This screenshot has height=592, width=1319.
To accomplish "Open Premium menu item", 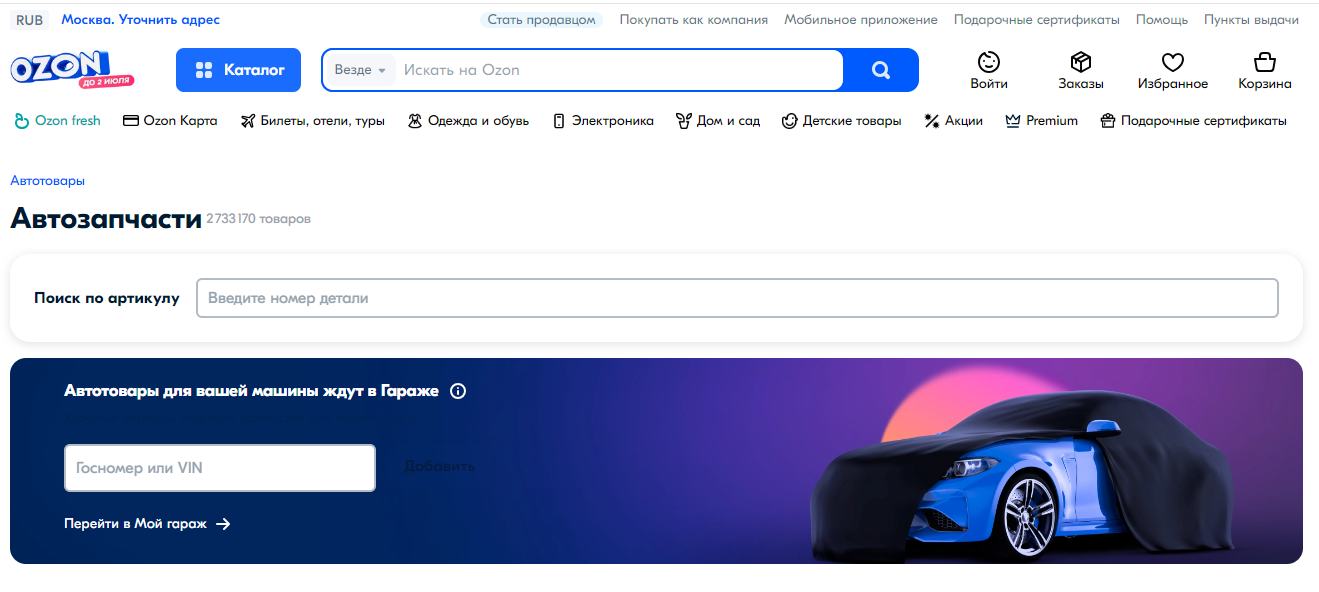I will coord(1041,121).
